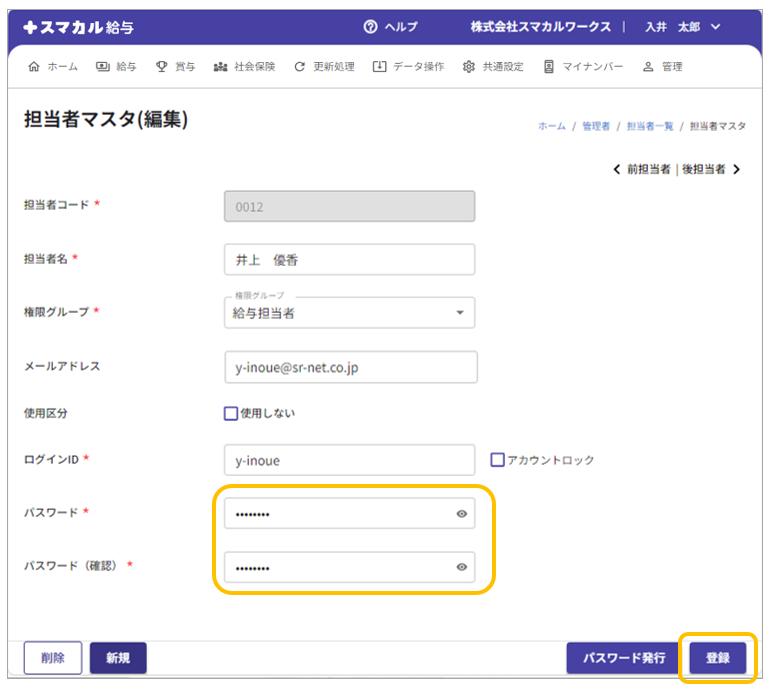The width and height of the screenshot is (772, 689).
Task: Open the マイナンバー menu
Action: coord(583,67)
